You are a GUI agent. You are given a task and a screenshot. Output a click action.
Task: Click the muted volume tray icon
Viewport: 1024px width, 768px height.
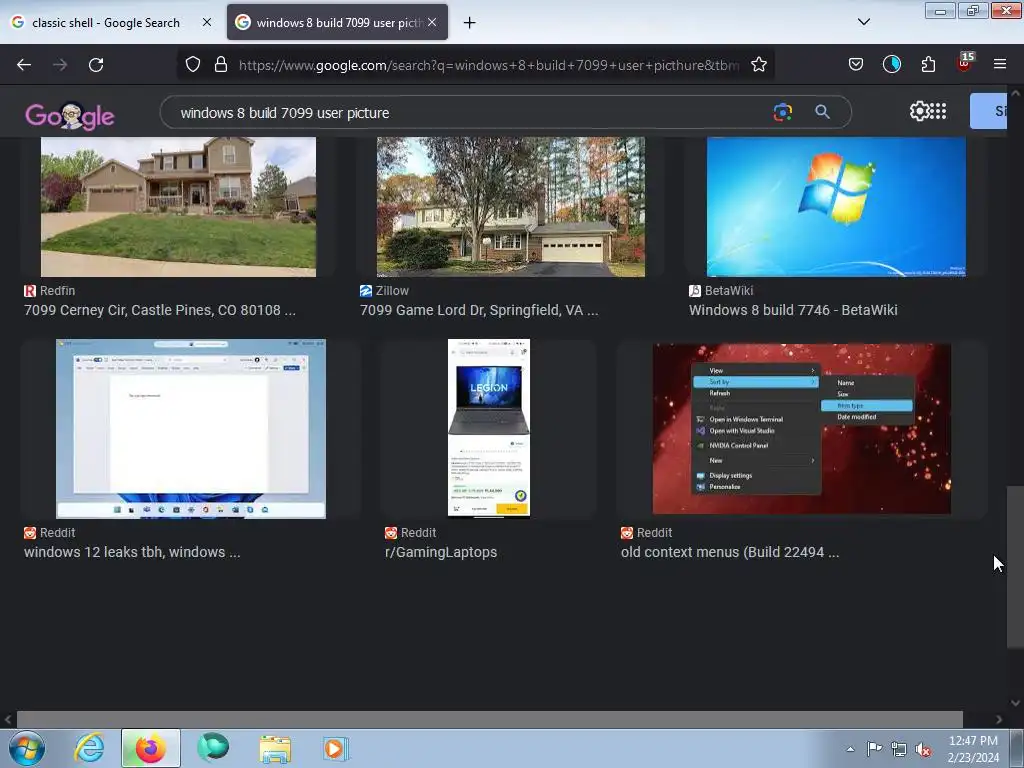pyautogui.click(x=923, y=750)
